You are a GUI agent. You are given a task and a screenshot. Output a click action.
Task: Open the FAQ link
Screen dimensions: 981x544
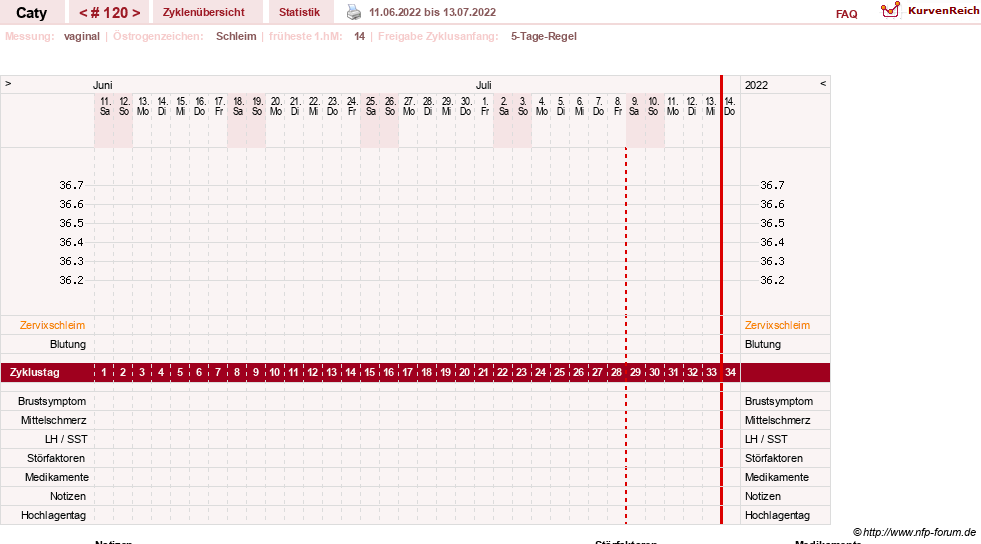(846, 14)
